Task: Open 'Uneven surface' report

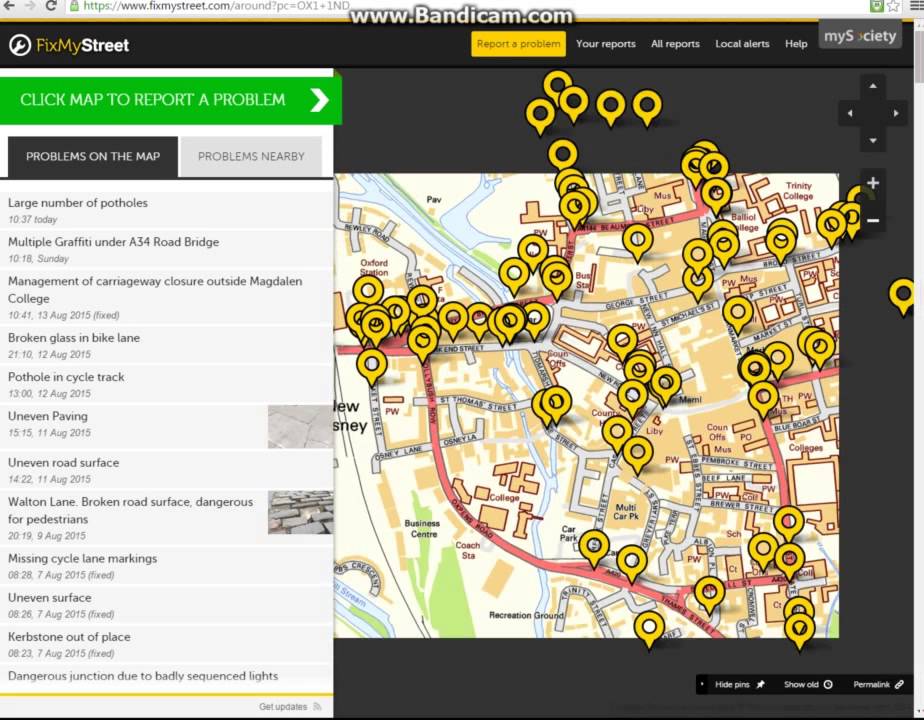Action: click(x=167, y=605)
